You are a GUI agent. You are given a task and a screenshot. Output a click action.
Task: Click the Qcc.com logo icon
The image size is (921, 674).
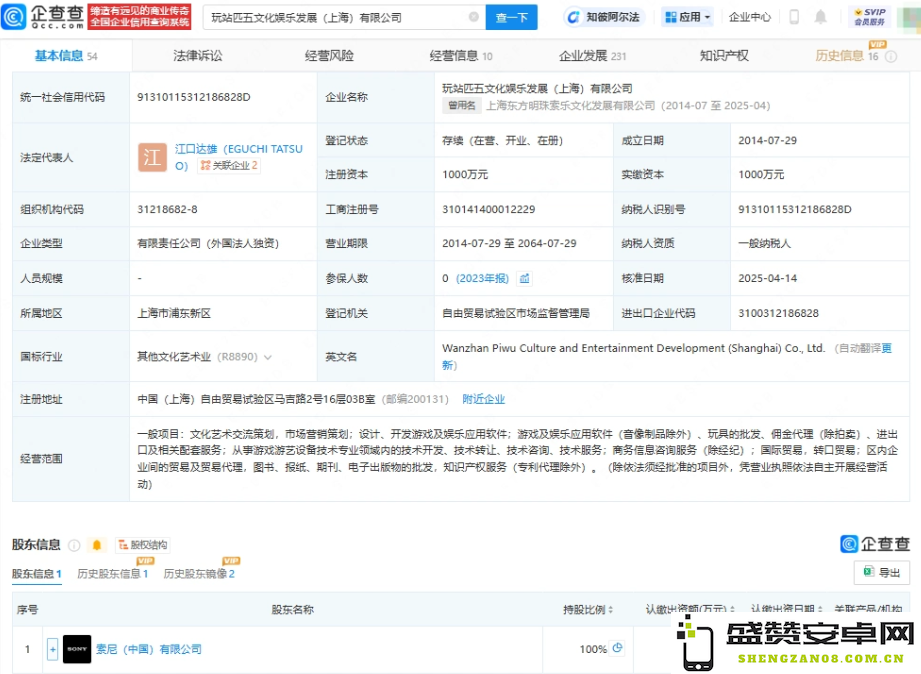coord(14,16)
